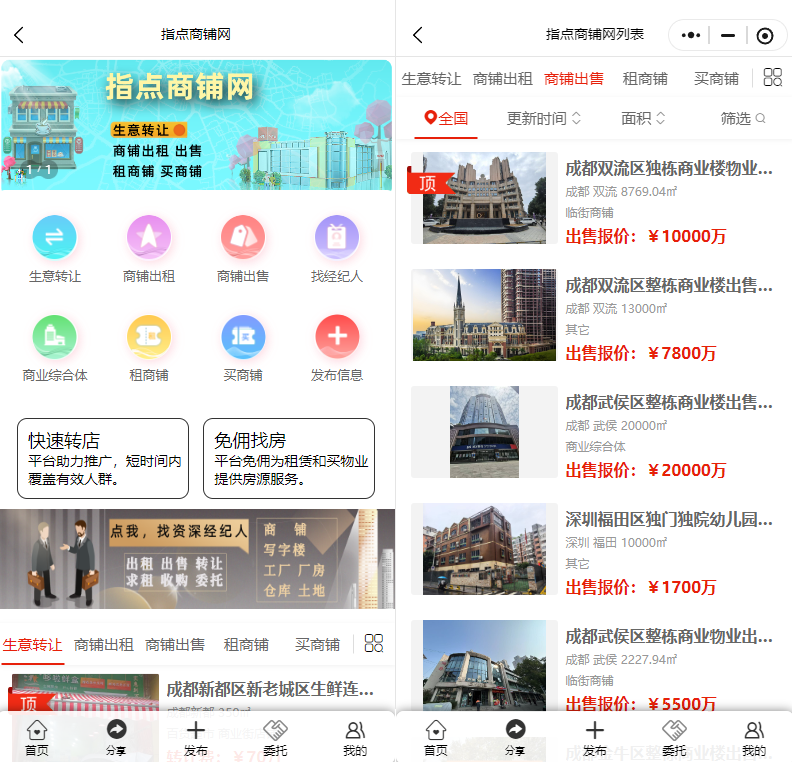Open the 筛选 filter search
792x762 pixels.
tap(742, 118)
